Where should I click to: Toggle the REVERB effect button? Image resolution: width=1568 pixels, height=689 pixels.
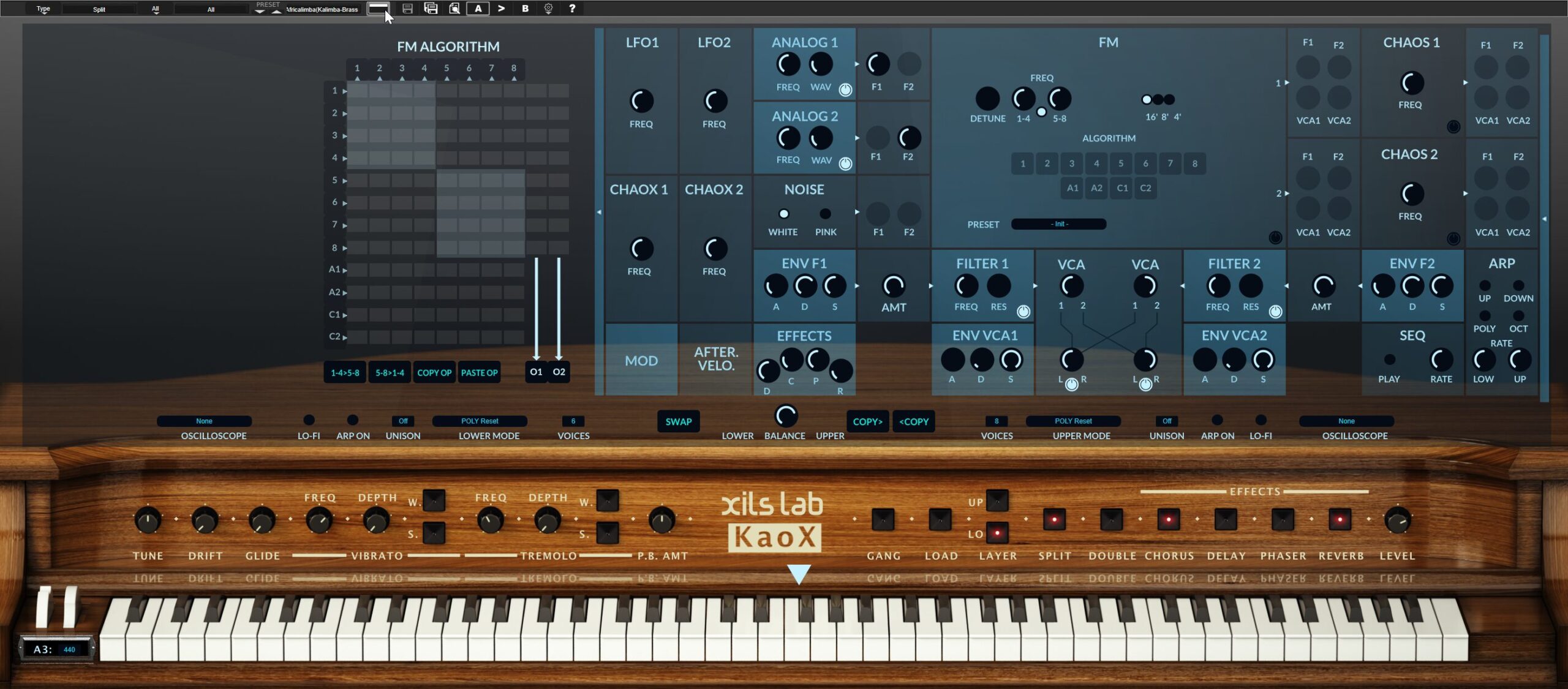pos(1340,519)
